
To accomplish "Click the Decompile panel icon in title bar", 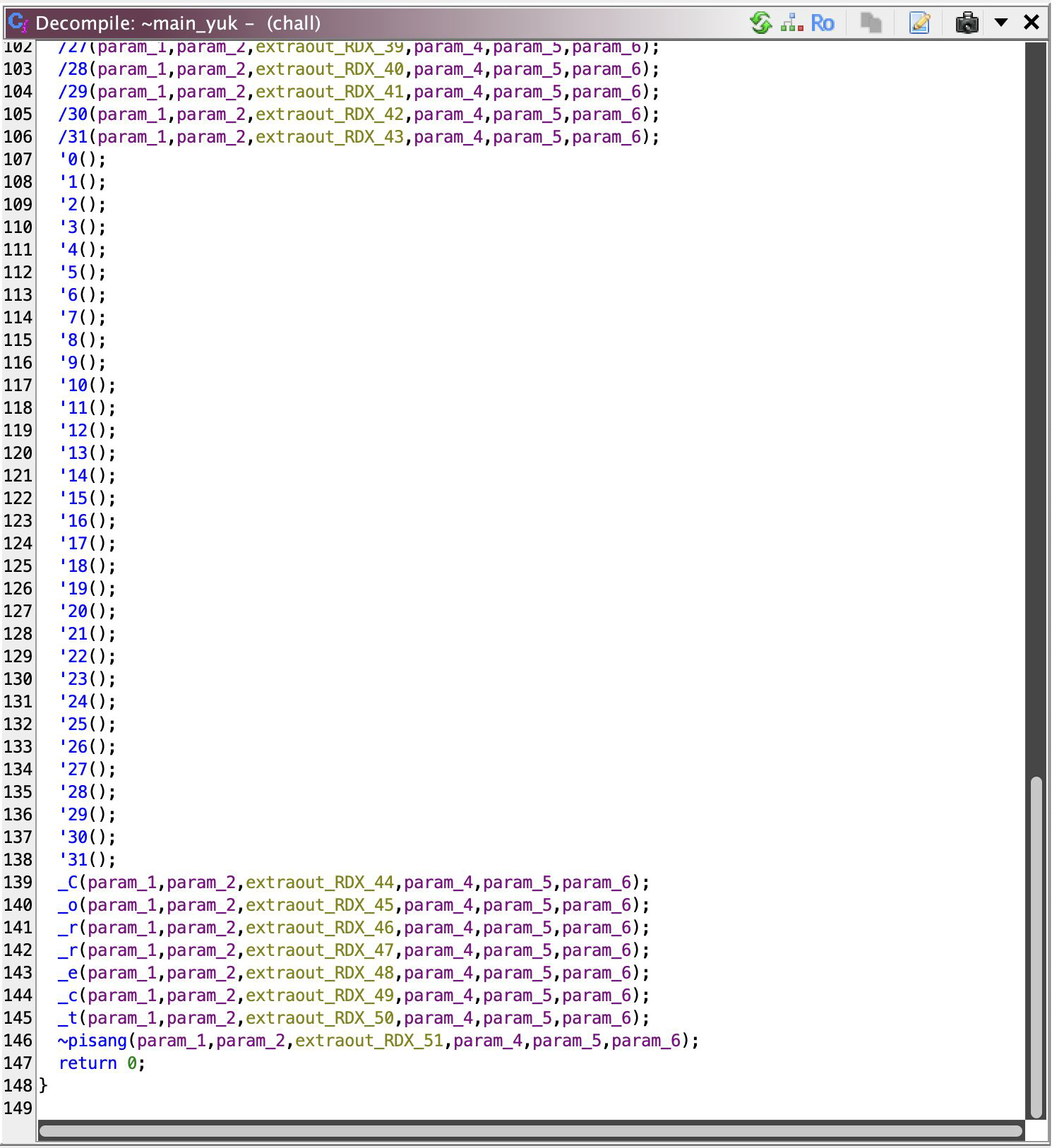I will pyautogui.click(x=18, y=23).
